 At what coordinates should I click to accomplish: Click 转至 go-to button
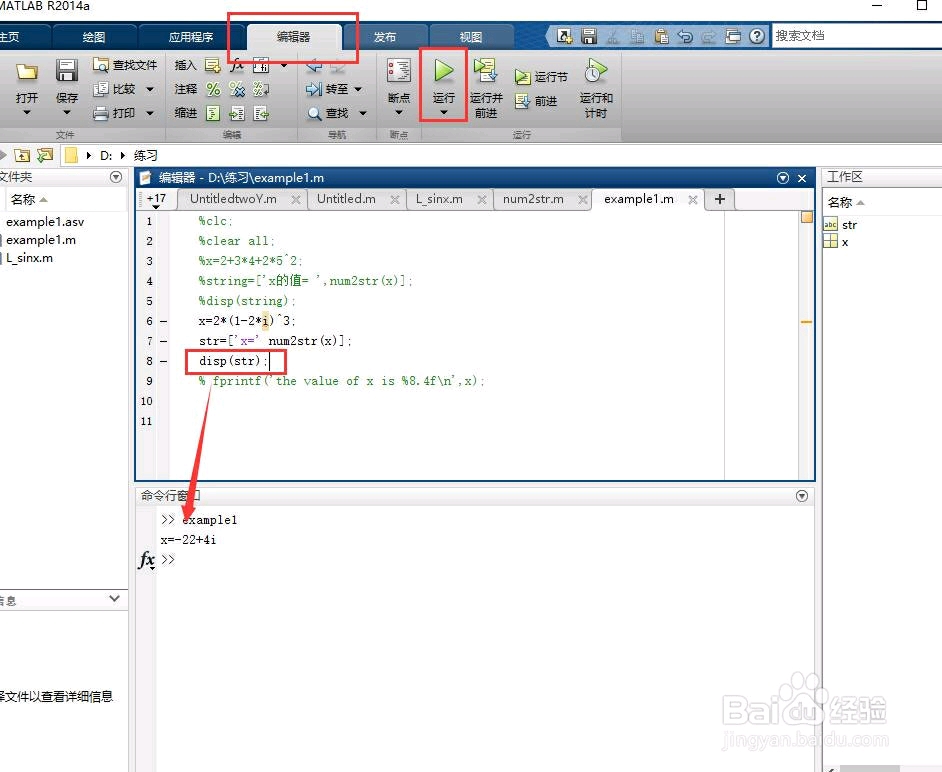tap(327, 89)
